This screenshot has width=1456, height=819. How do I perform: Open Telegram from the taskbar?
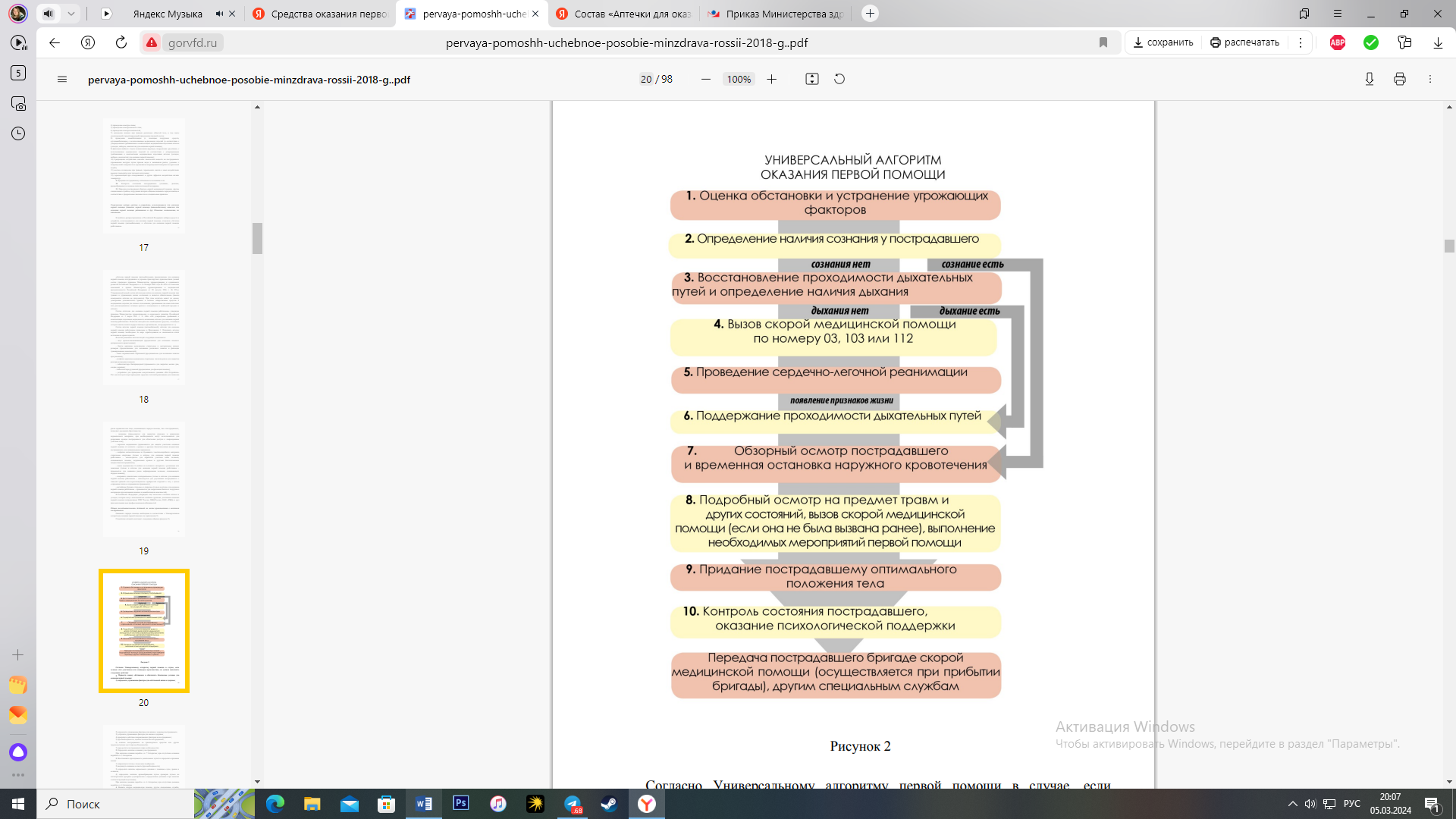click(573, 804)
